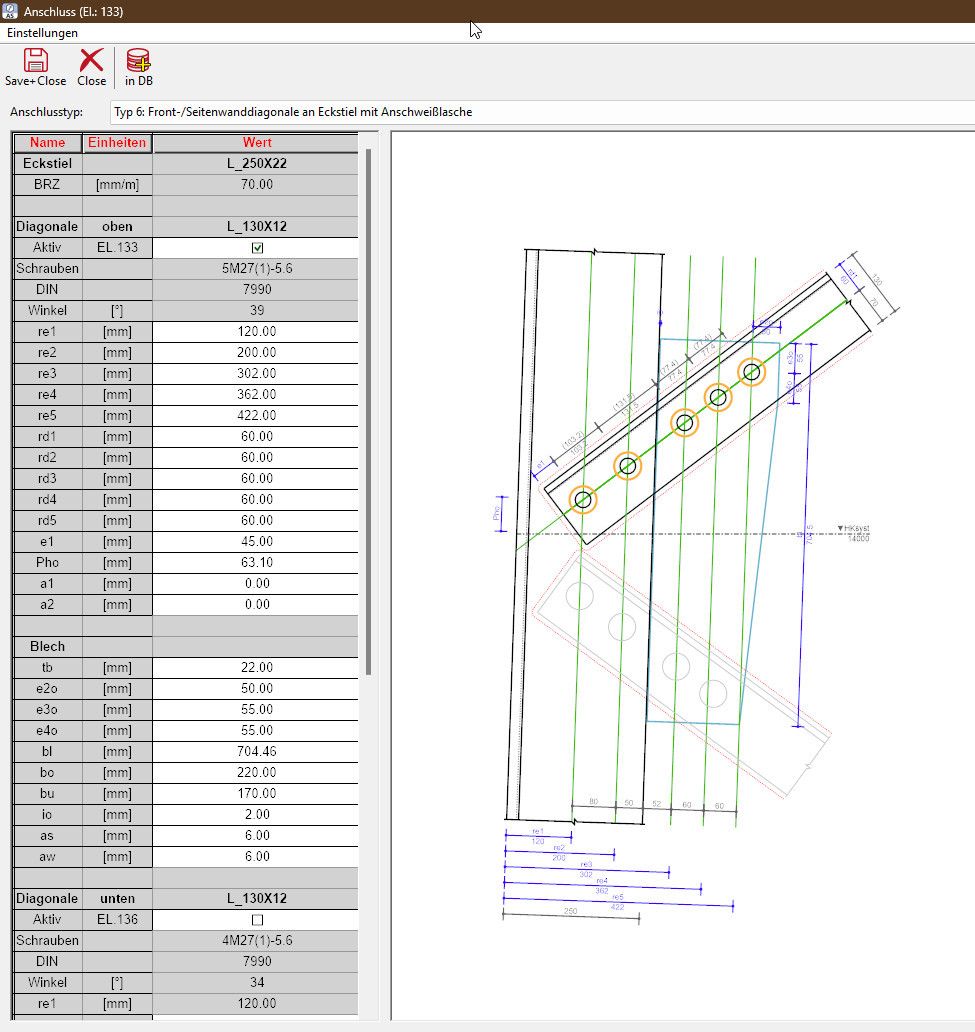This screenshot has height=1032, width=975.
Task: Uncheck Aktiv checkbox for EL.133
Action: (x=257, y=248)
